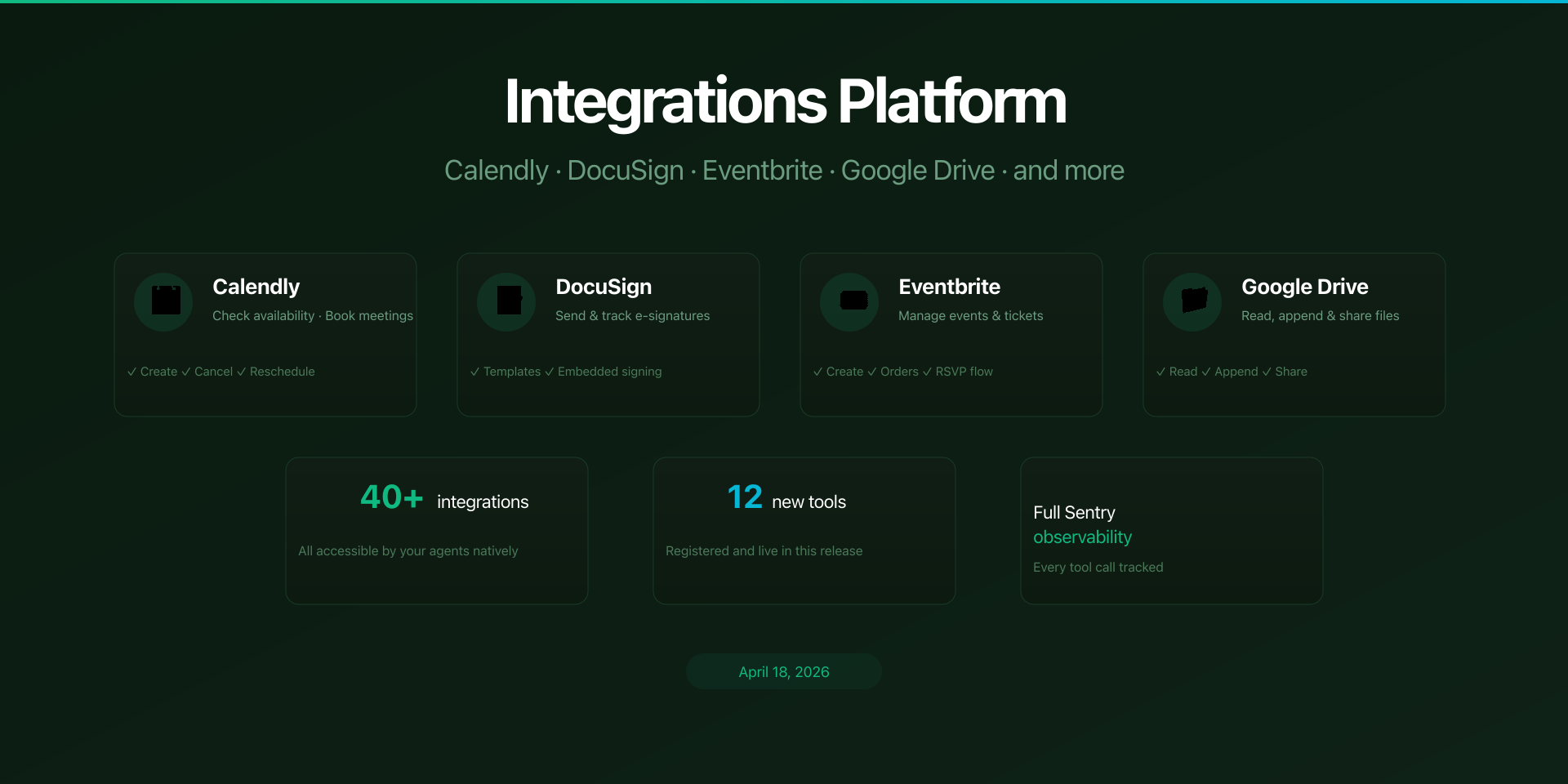Click Calendly's 'Create Cancel Reschedule' feature line

point(220,372)
